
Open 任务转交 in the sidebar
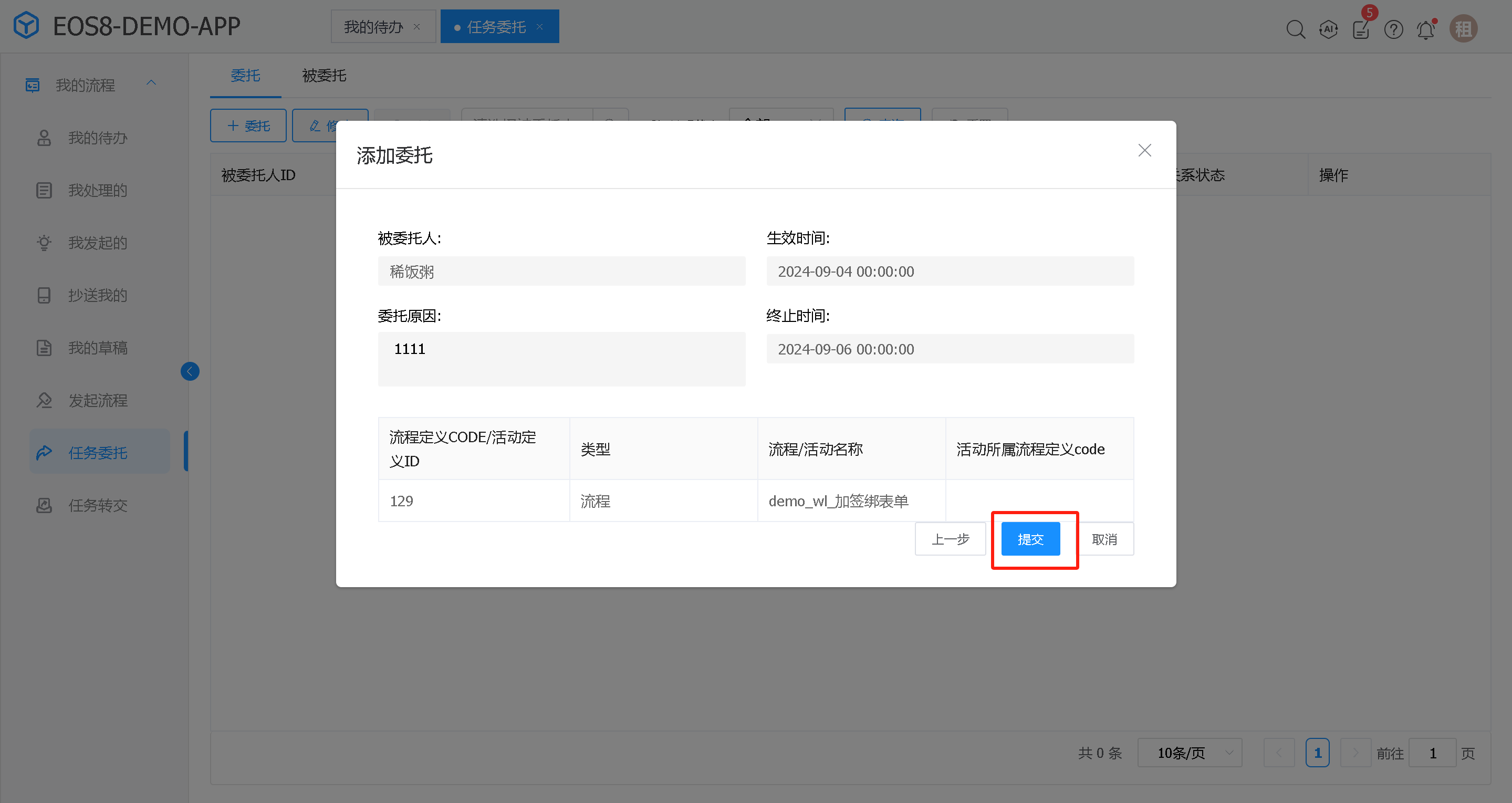coord(98,505)
